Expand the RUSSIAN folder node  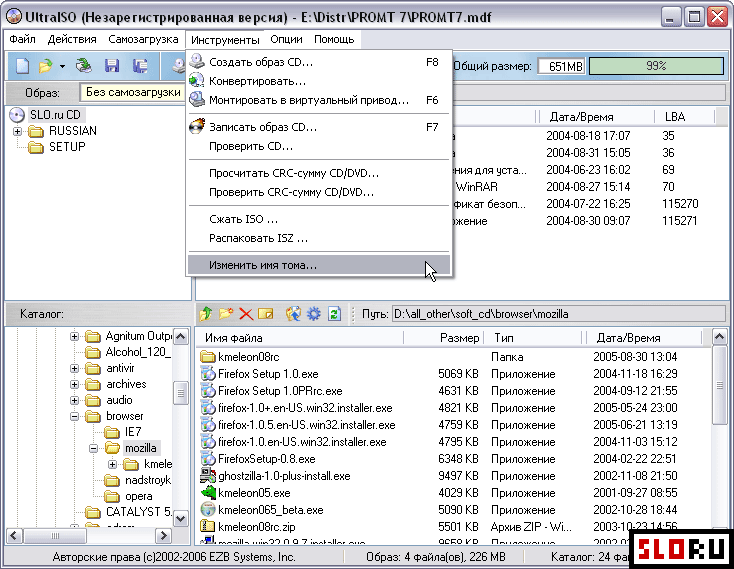point(18,131)
